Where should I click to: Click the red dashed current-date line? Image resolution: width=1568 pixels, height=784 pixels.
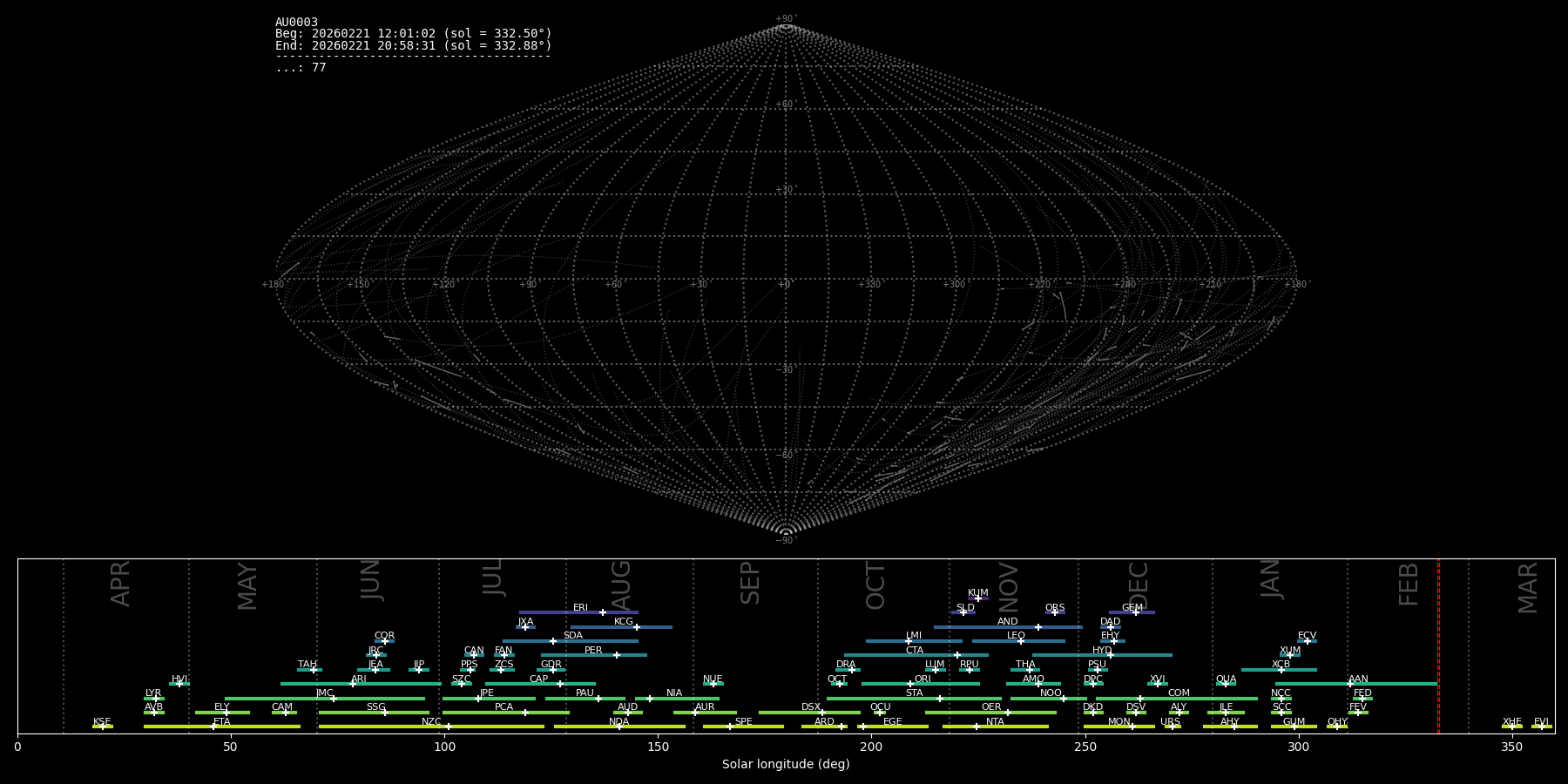point(1438,645)
